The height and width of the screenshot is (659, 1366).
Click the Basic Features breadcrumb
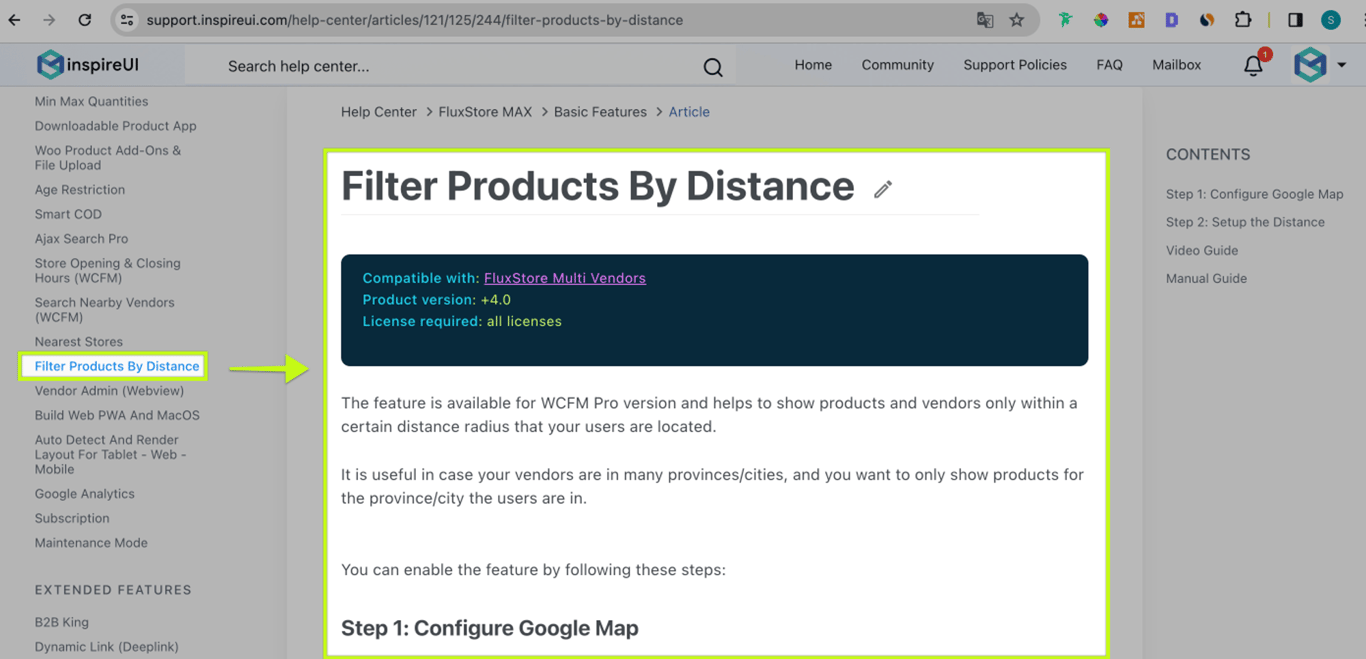600,112
